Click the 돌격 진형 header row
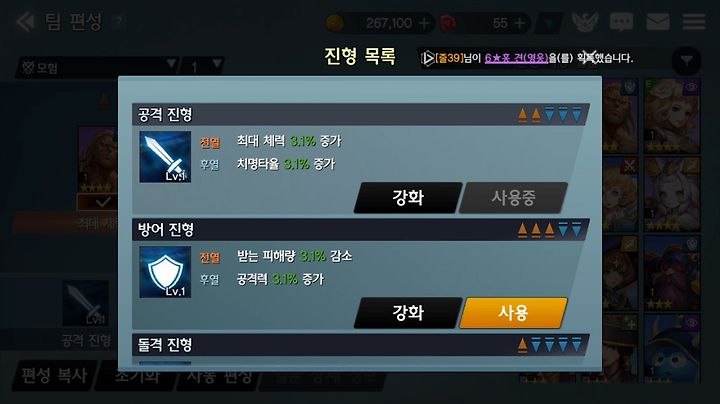 click(361, 344)
